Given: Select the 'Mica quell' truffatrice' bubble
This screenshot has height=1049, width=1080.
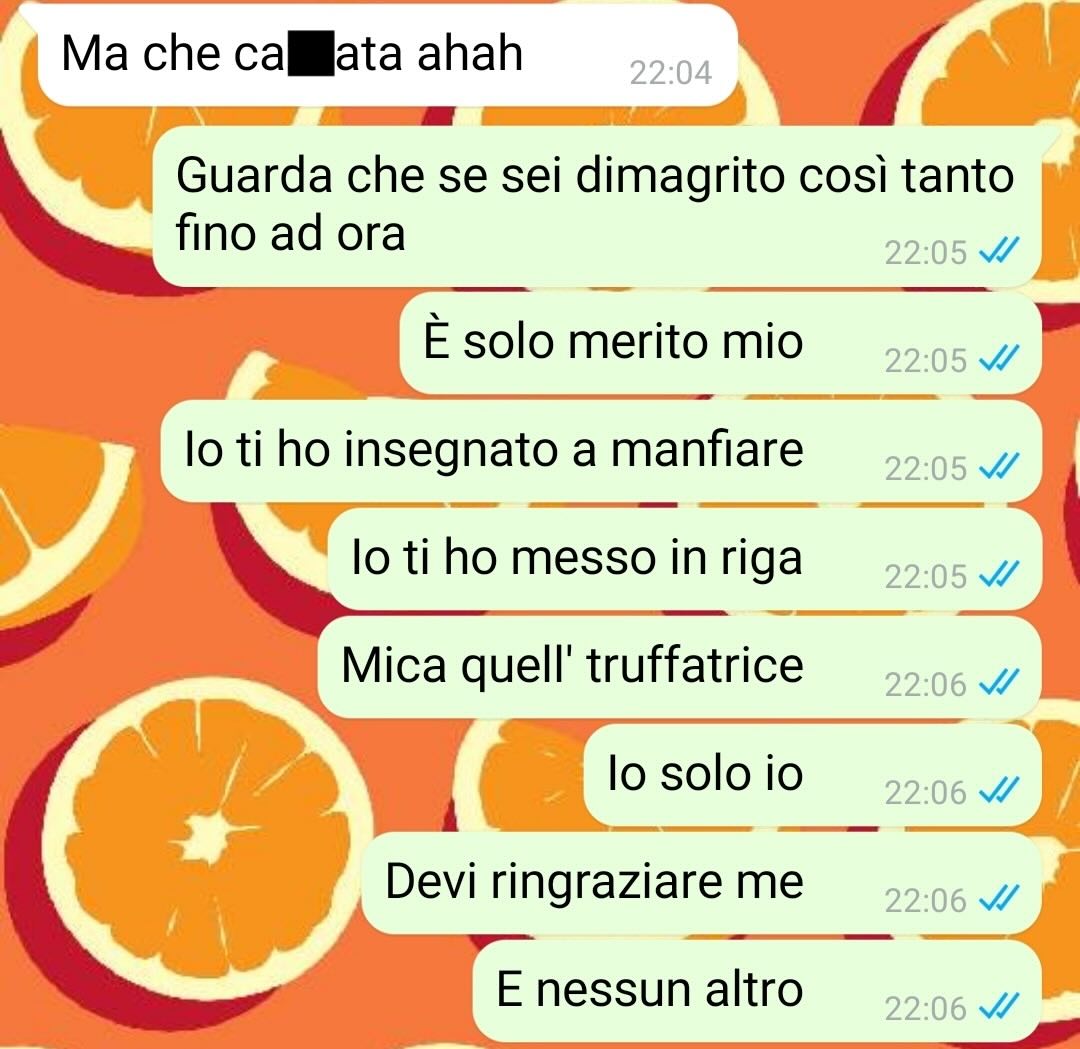Looking at the screenshot, I should 679,667.
